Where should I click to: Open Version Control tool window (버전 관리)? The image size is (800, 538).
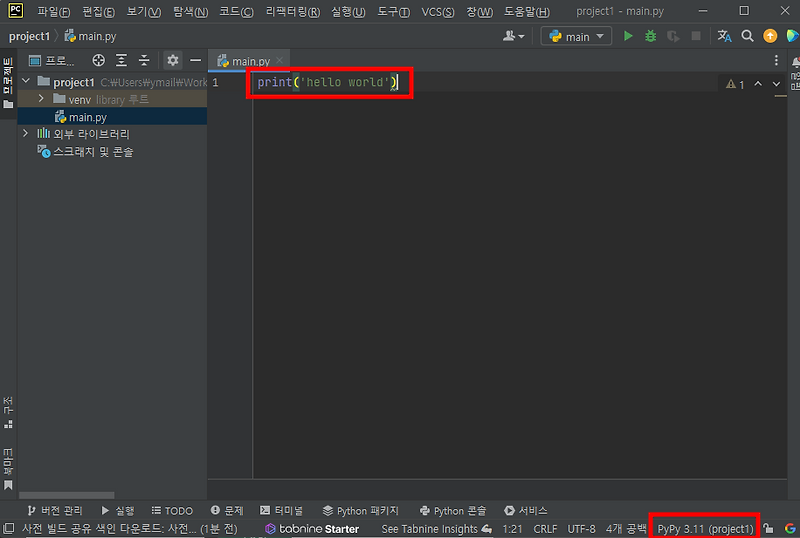(x=55, y=510)
